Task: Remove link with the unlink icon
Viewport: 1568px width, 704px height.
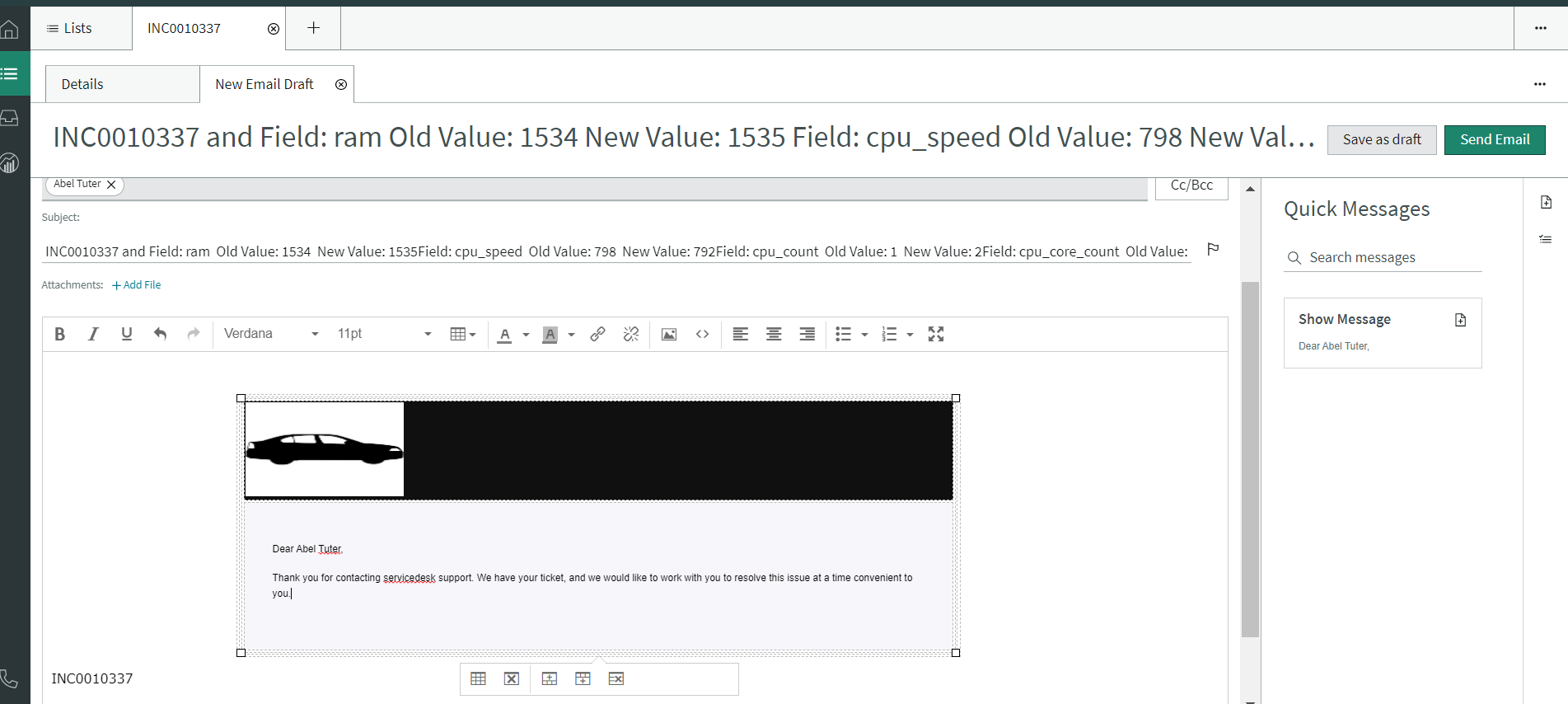Action: pos(631,334)
